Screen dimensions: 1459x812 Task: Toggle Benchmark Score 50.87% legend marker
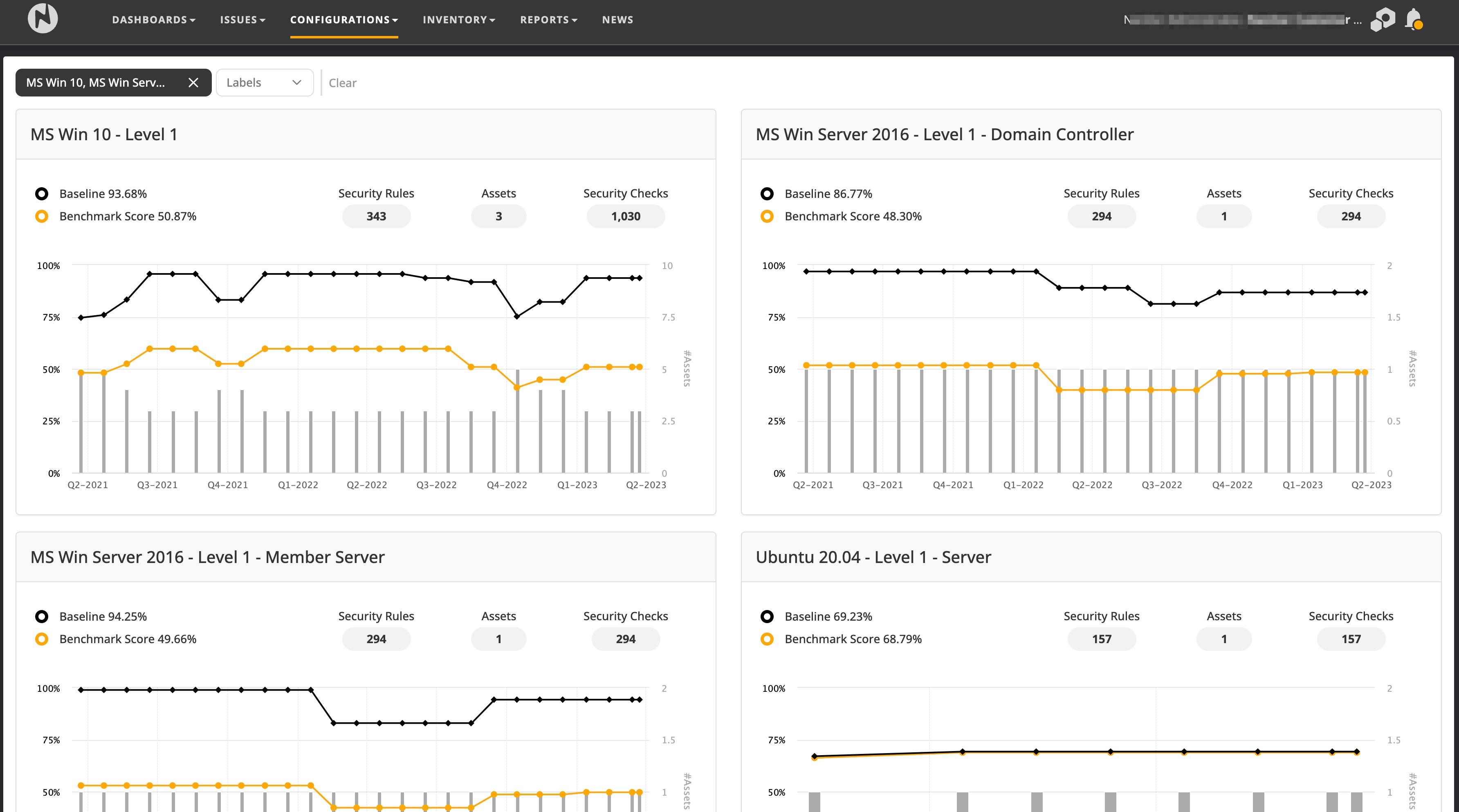click(42, 216)
